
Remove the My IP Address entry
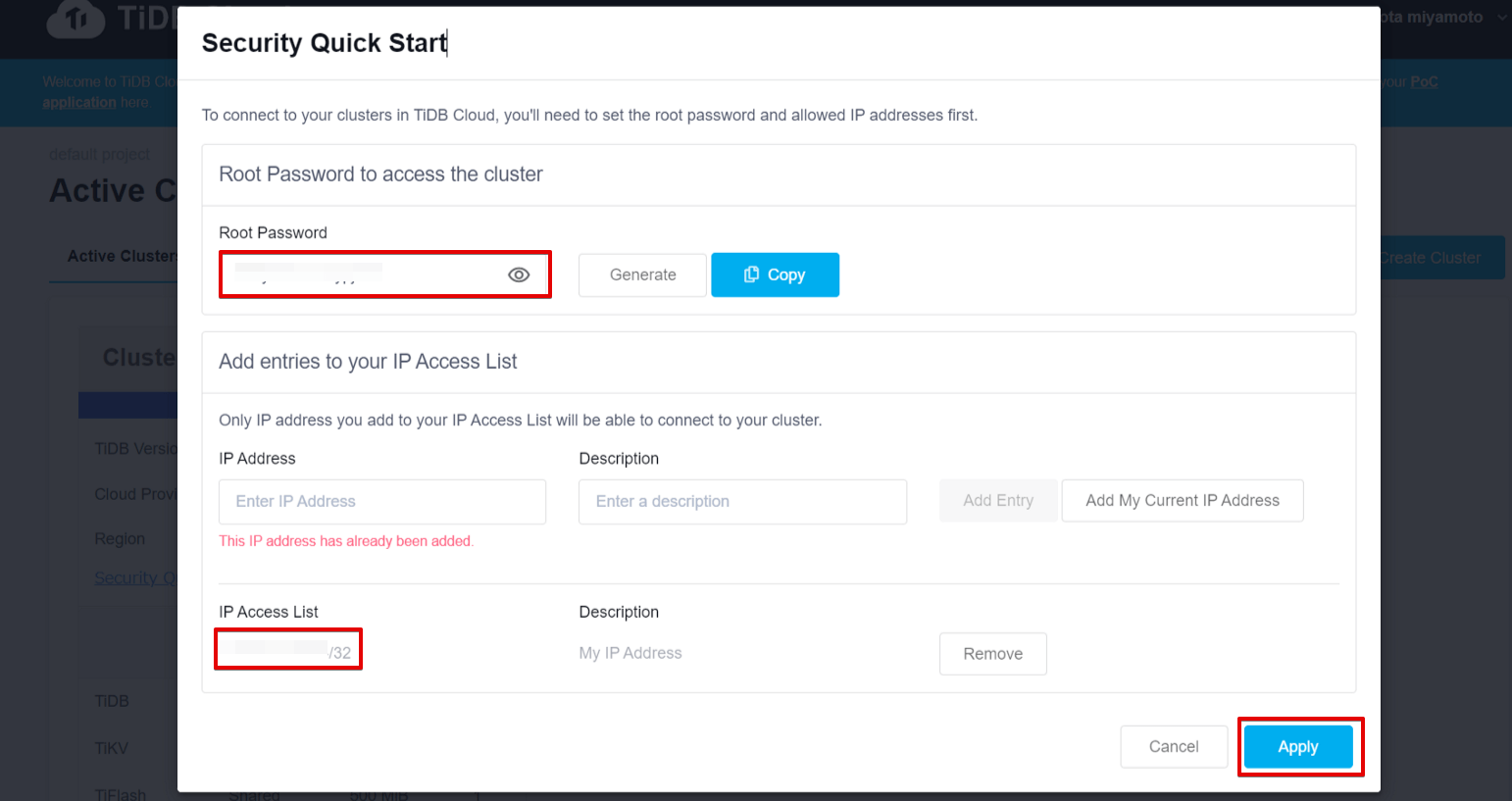992,654
